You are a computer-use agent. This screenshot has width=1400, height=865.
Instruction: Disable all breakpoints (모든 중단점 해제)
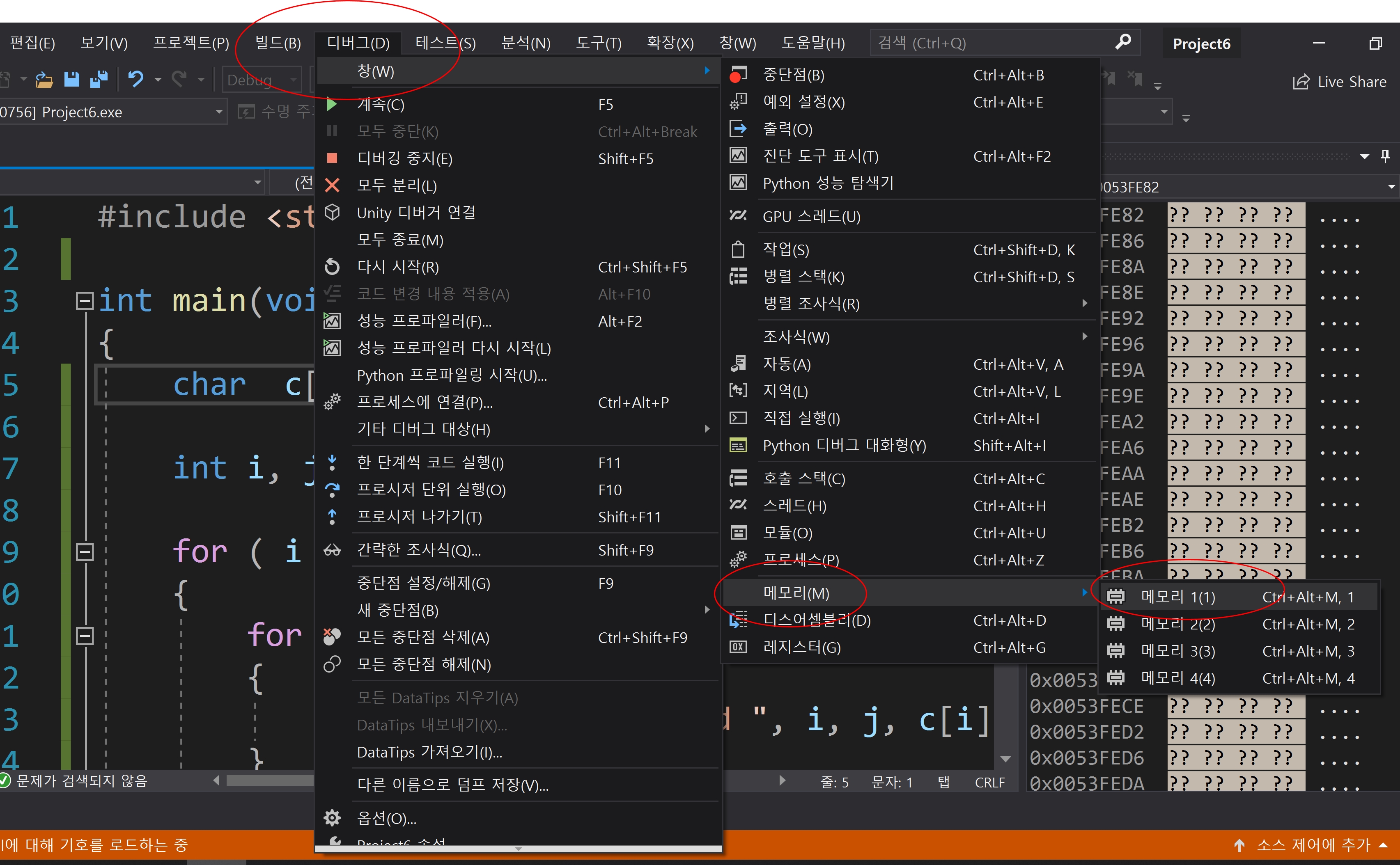518,664
